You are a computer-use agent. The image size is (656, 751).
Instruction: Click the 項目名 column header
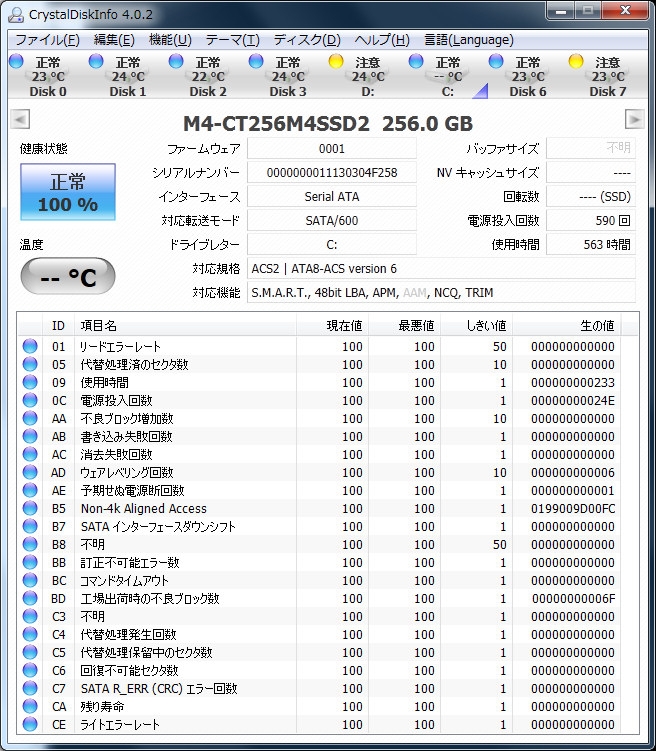(185, 326)
